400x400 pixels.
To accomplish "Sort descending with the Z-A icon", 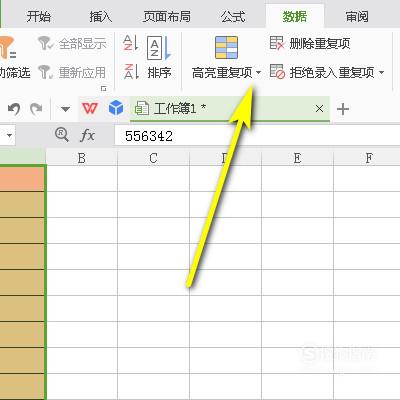I will pyautogui.click(x=131, y=71).
